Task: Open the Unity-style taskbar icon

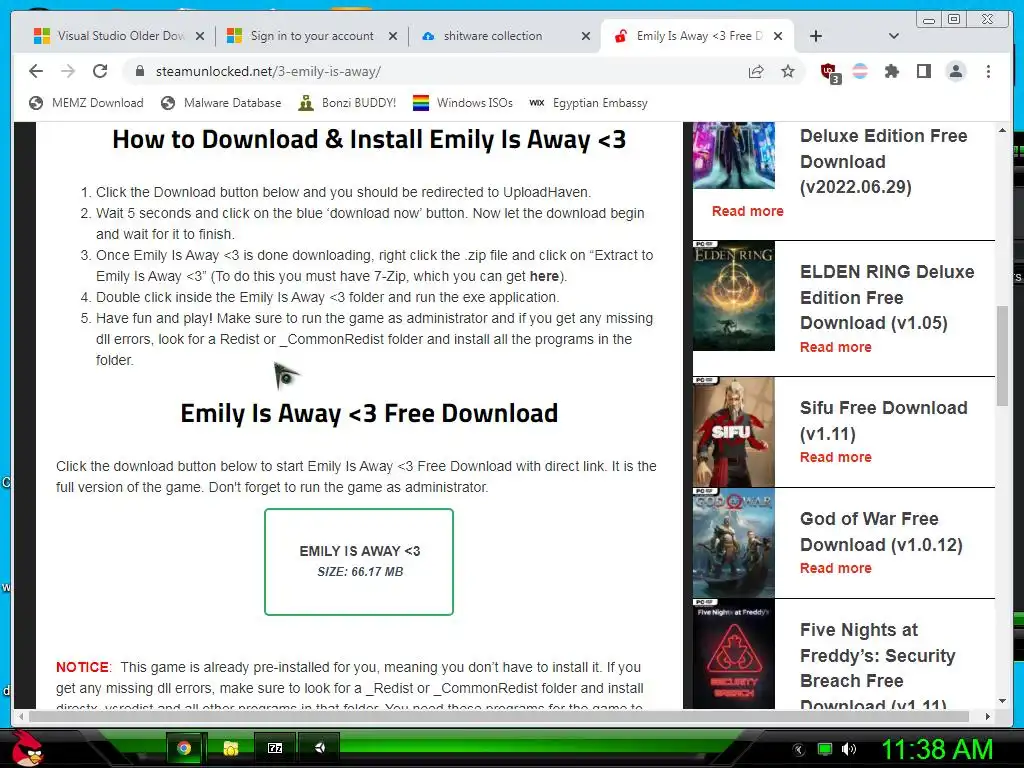Action: (x=320, y=748)
